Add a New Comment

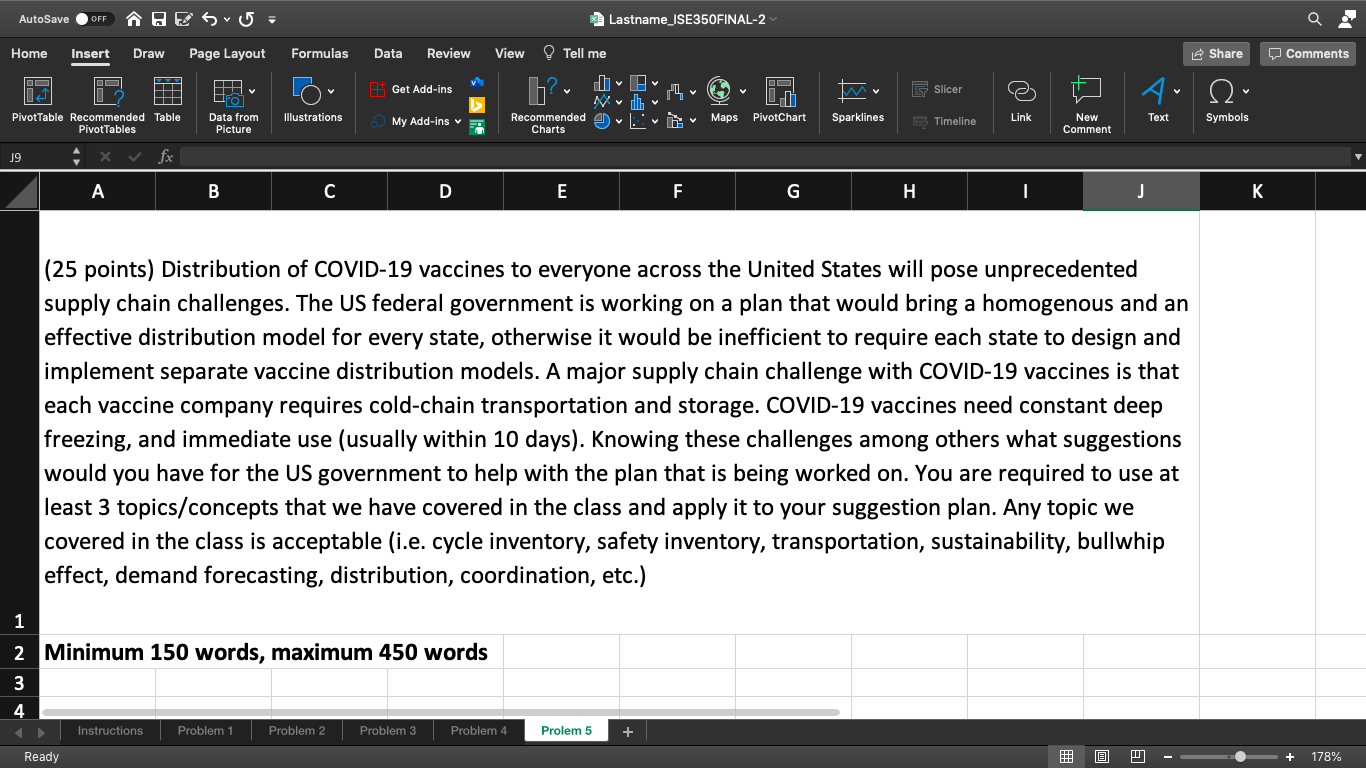pos(1087,105)
